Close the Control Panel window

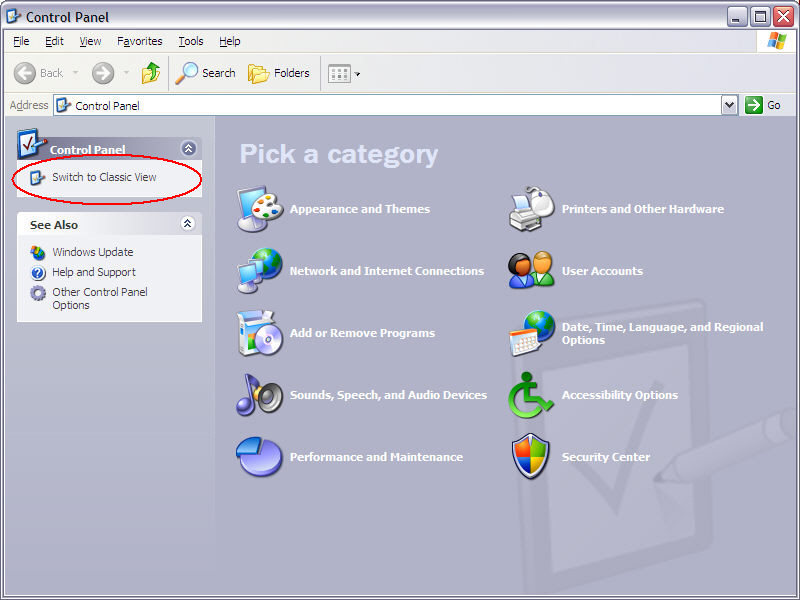click(783, 17)
